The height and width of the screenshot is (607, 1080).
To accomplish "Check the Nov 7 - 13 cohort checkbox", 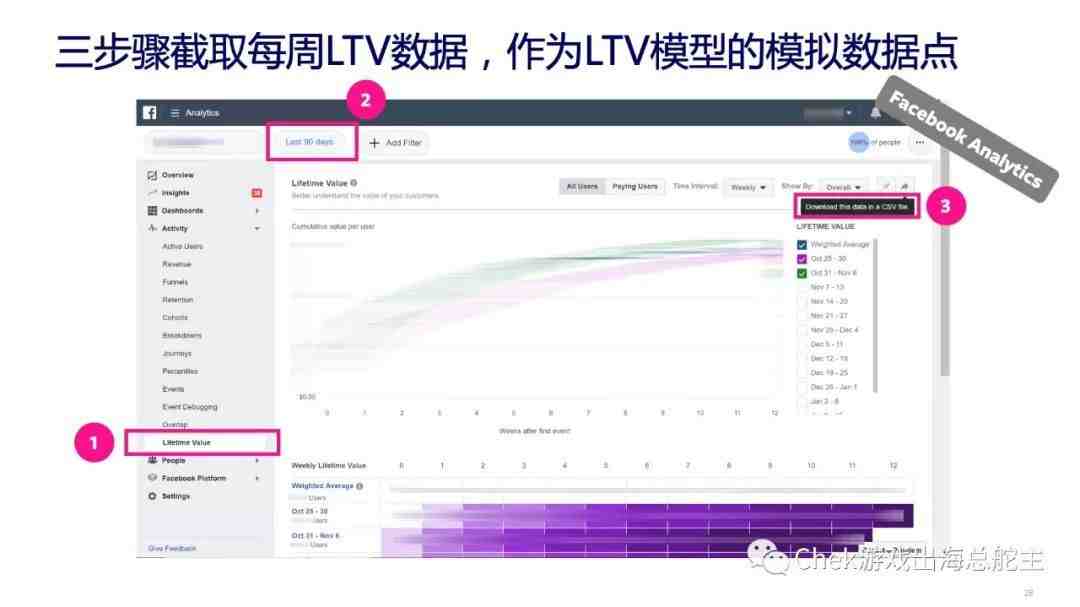I will coord(802,287).
